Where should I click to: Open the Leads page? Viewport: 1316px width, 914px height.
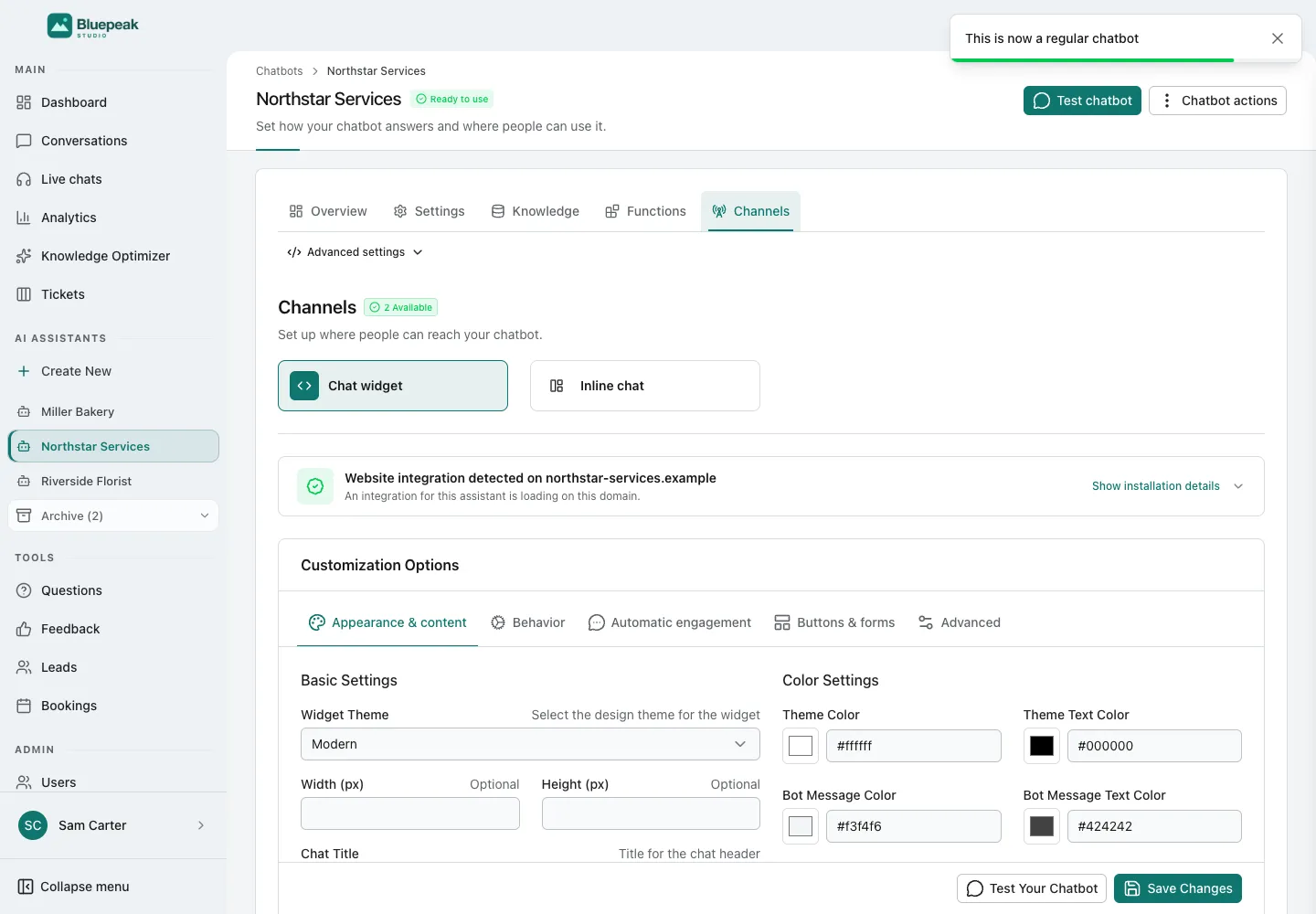tap(113, 667)
